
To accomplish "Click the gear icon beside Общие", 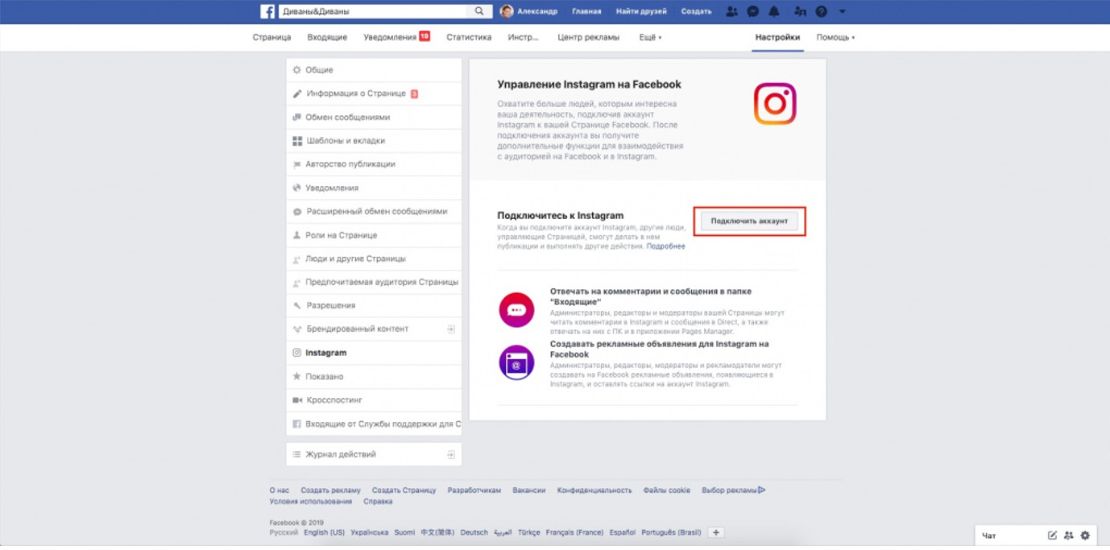I will 297,70.
